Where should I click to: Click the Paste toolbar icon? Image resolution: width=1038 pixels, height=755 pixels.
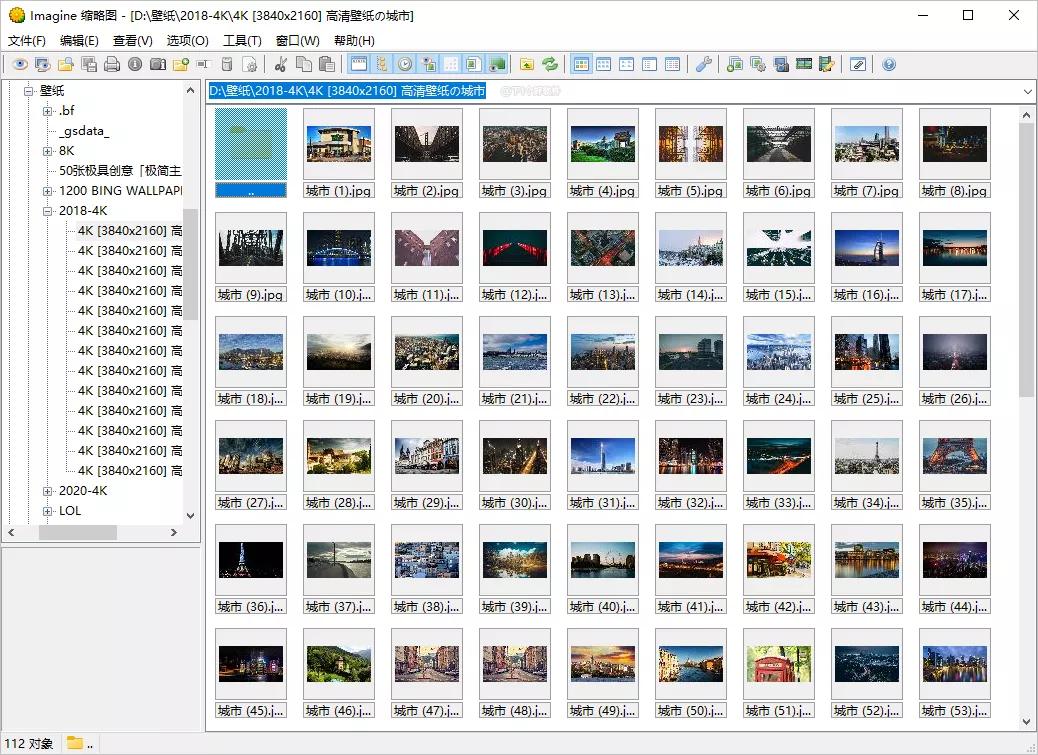coord(326,64)
